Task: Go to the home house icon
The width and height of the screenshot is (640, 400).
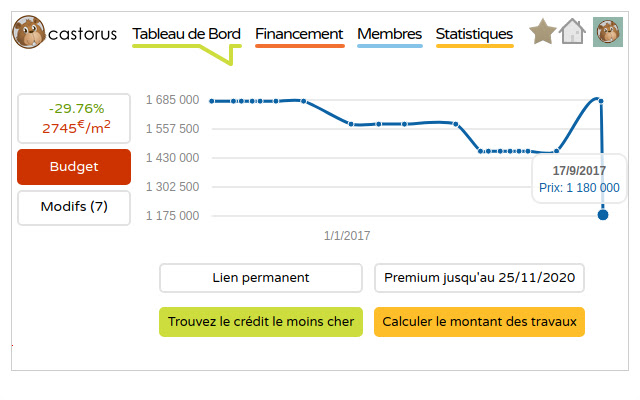Action: click(x=572, y=32)
